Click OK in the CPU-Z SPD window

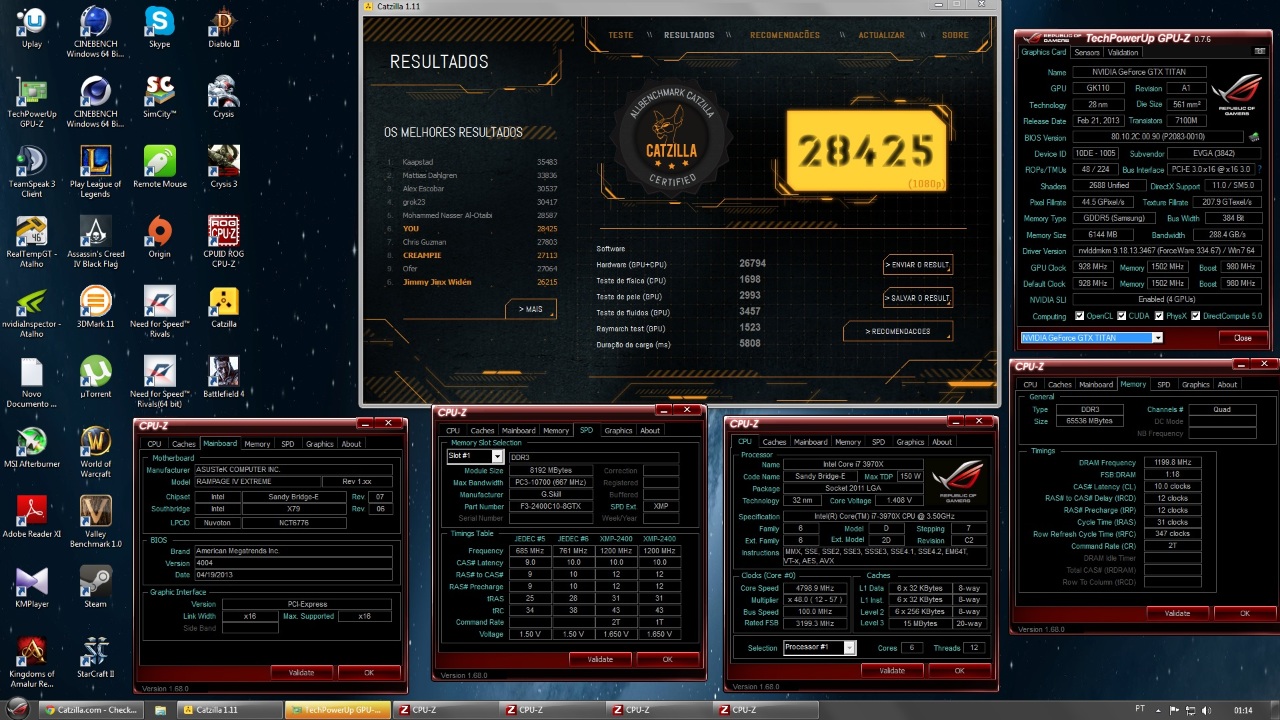coord(668,659)
